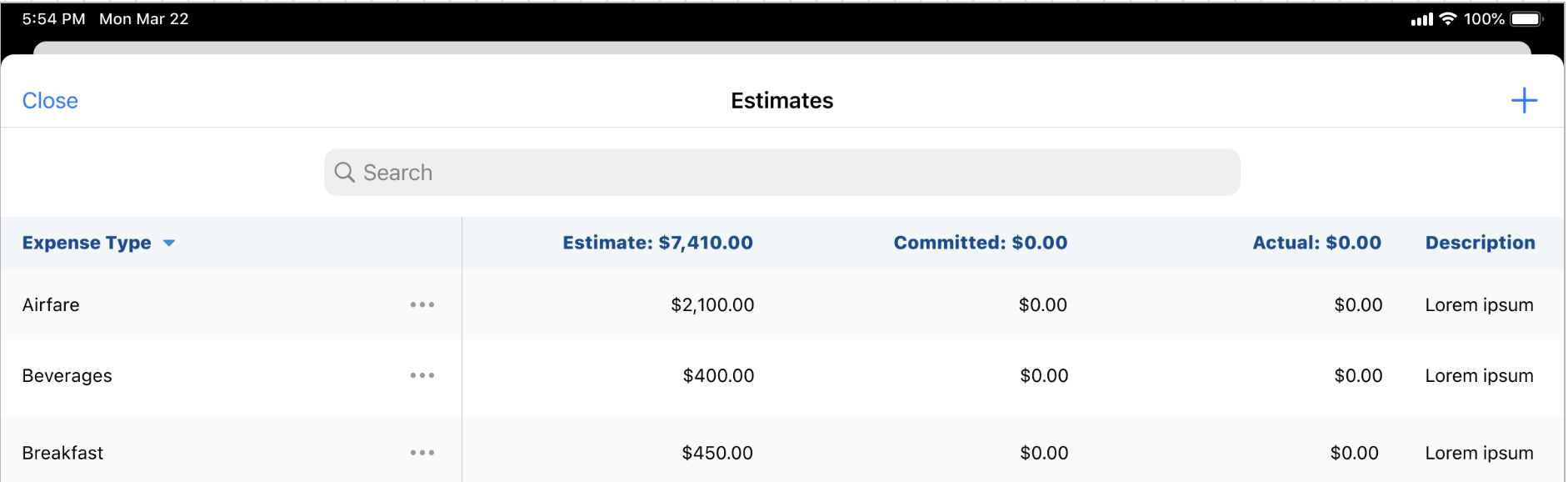Select the Actual column header
The image size is (1568, 482).
[1316, 243]
